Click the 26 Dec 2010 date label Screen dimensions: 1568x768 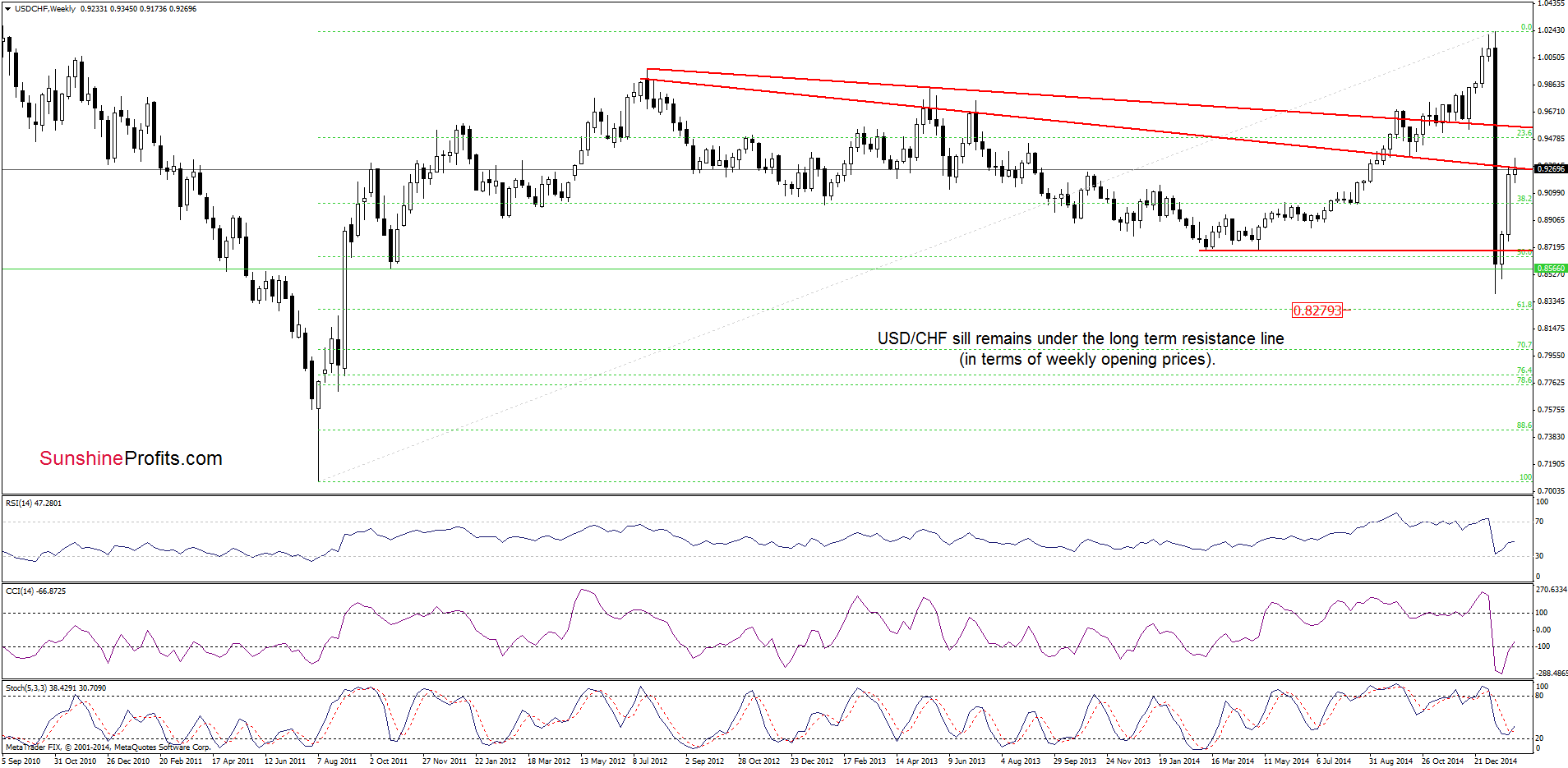point(128,761)
